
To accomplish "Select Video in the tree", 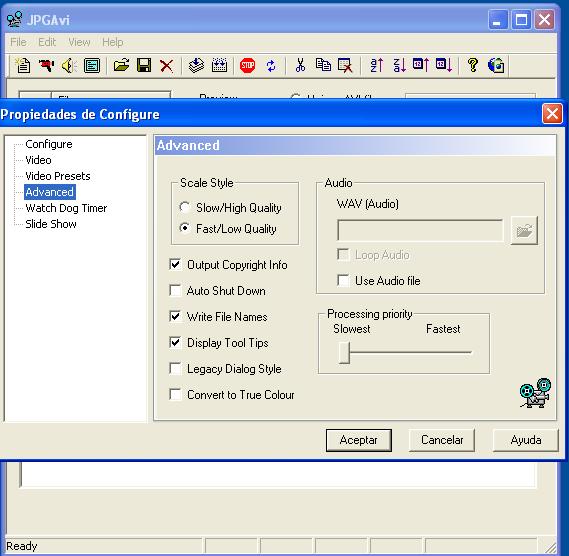I will (38, 160).
